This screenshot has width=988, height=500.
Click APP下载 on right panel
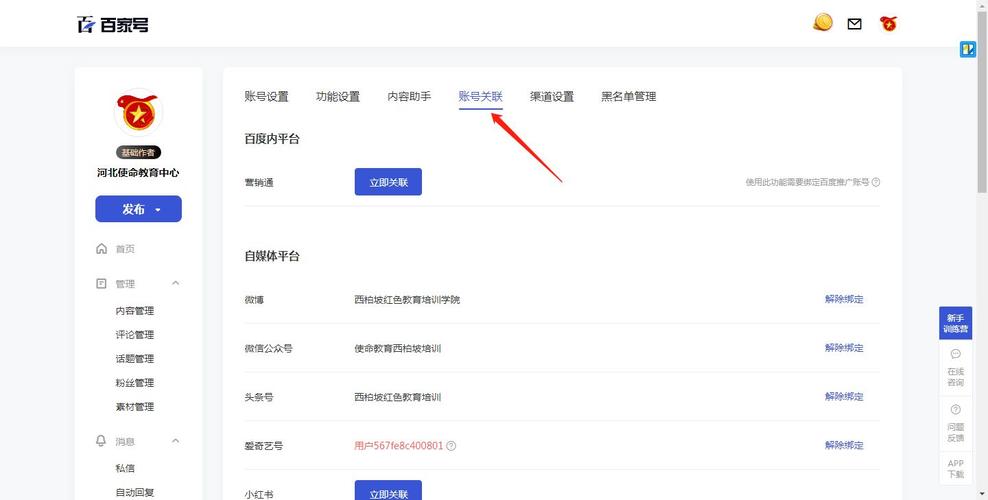point(955,469)
